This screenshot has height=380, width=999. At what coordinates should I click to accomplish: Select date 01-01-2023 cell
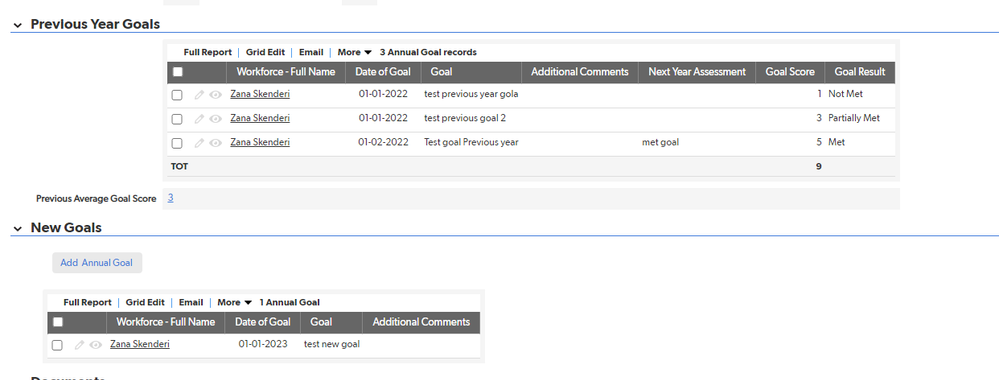coord(263,344)
